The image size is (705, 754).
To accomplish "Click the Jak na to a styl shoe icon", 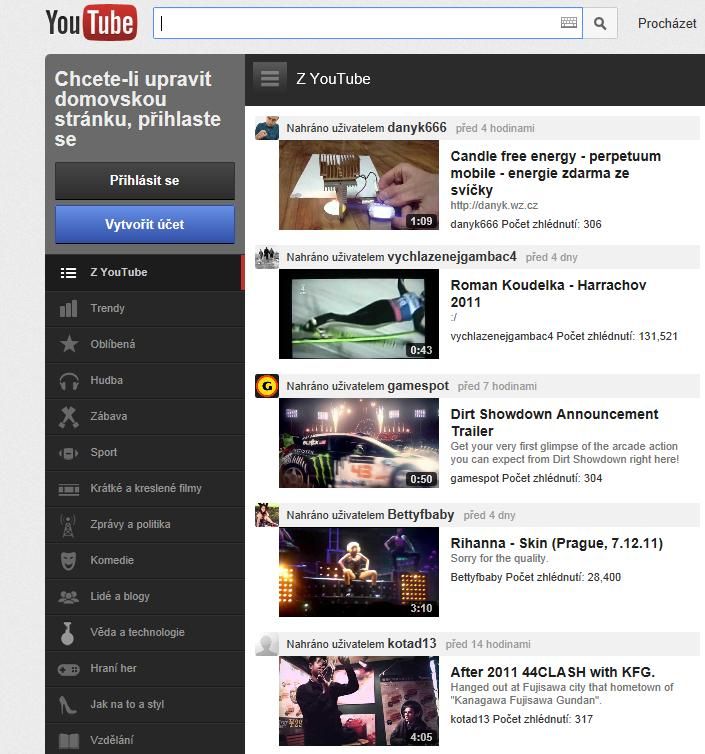I will 67,705.
